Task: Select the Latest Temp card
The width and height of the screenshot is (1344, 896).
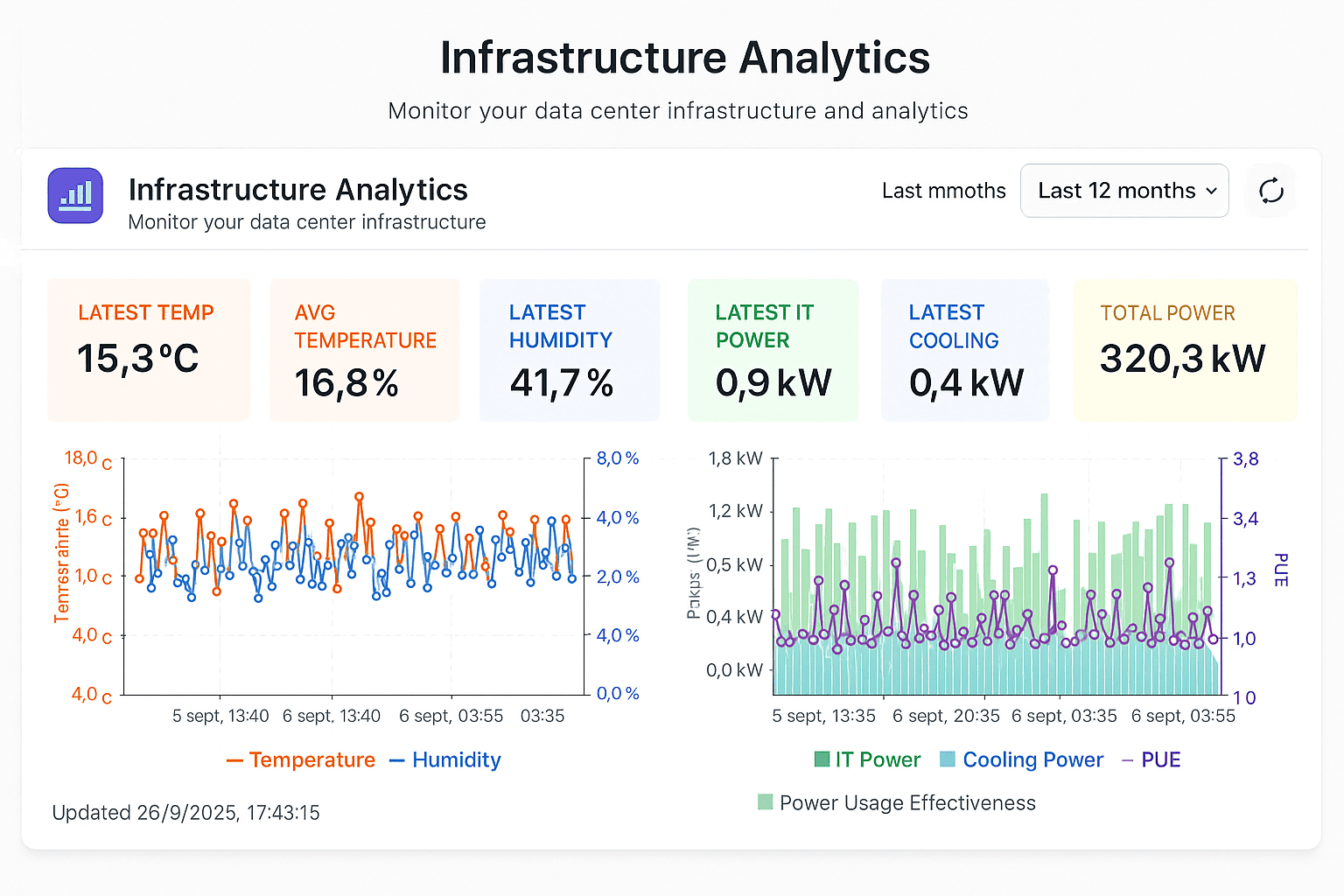Action: click(x=149, y=350)
